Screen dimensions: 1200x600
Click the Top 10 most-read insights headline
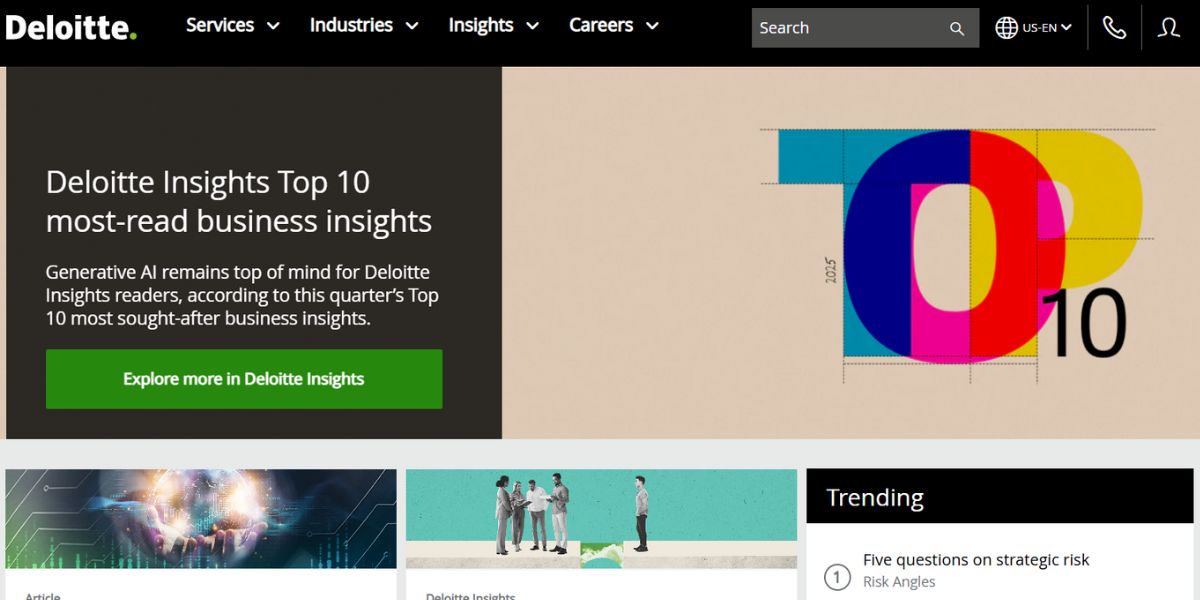(x=239, y=201)
